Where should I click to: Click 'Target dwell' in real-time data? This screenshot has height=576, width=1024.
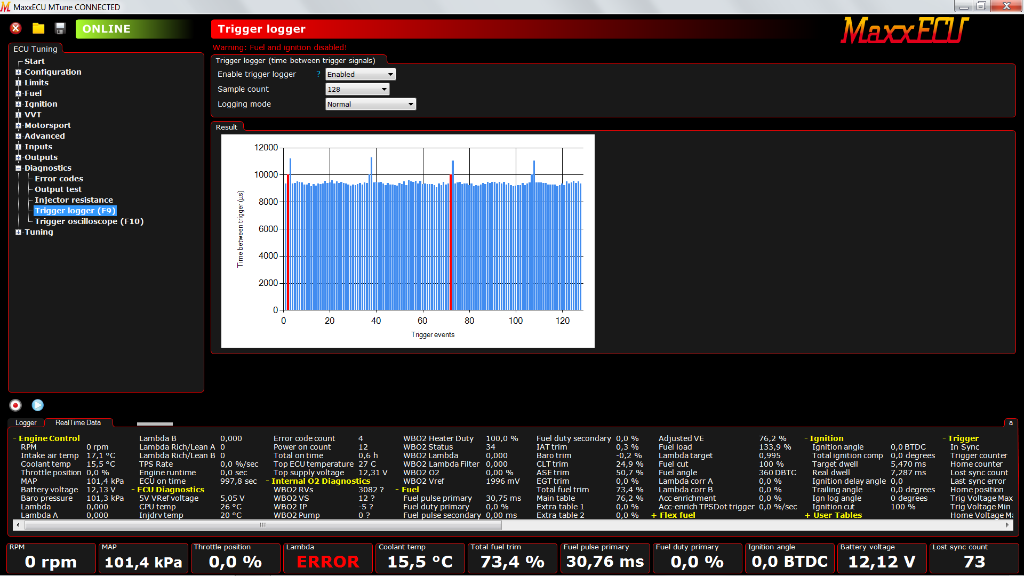[835, 464]
